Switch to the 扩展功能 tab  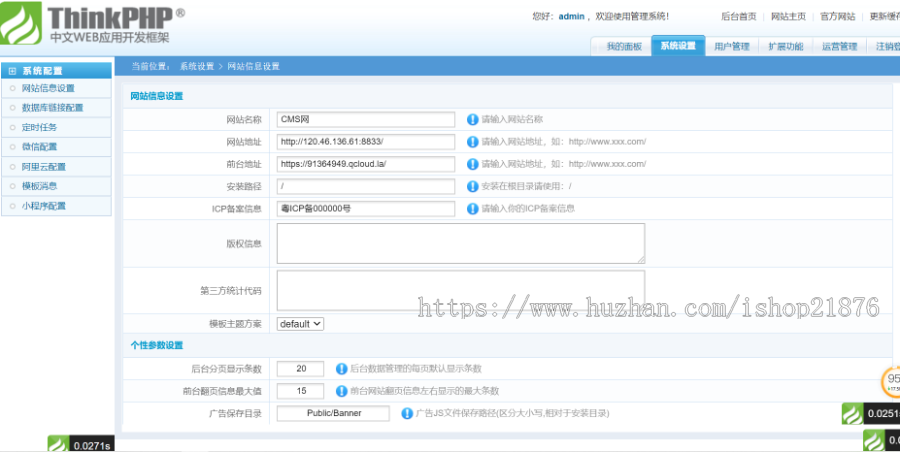point(786,47)
